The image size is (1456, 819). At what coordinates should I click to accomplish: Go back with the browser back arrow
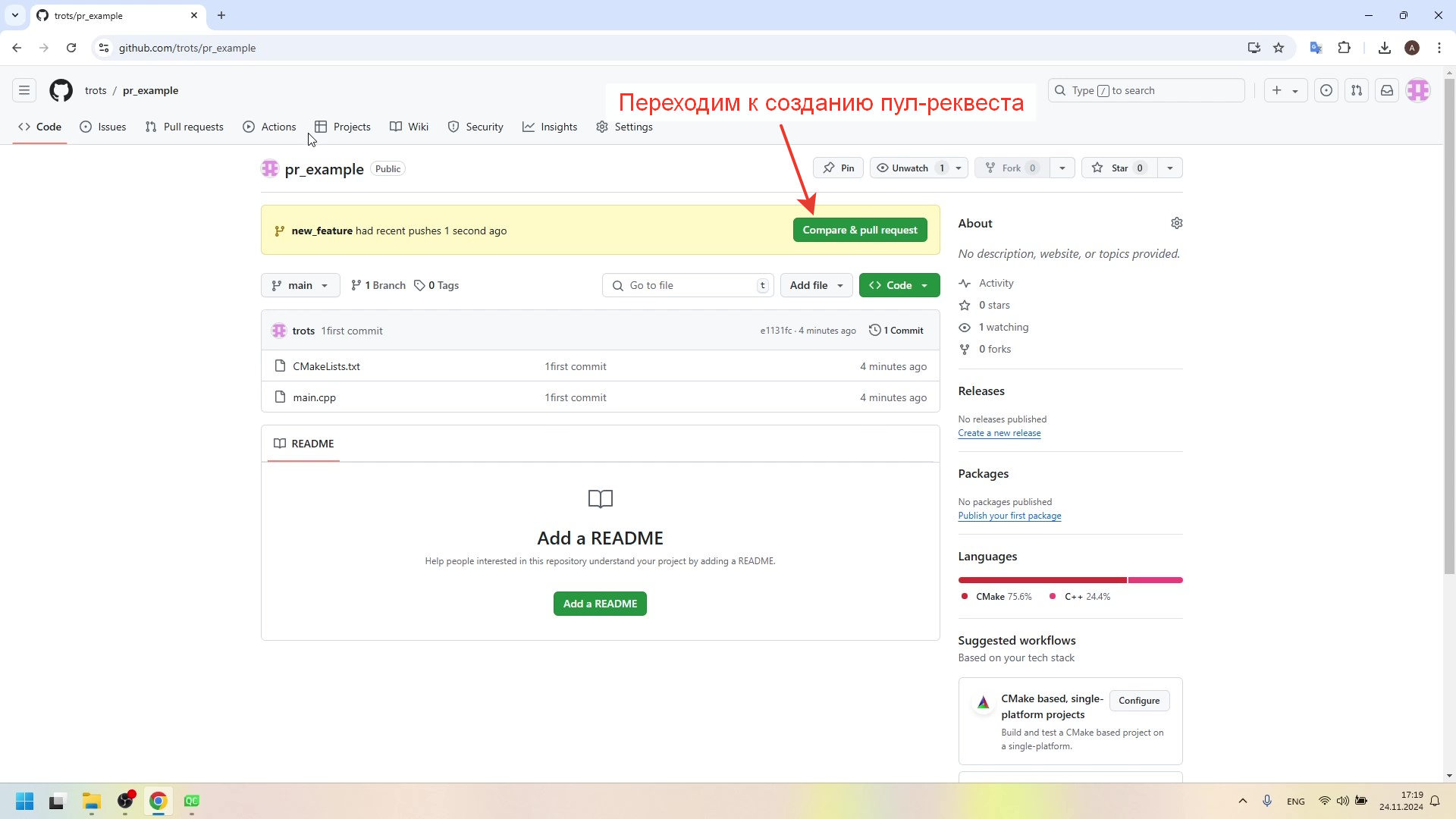click(x=17, y=48)
